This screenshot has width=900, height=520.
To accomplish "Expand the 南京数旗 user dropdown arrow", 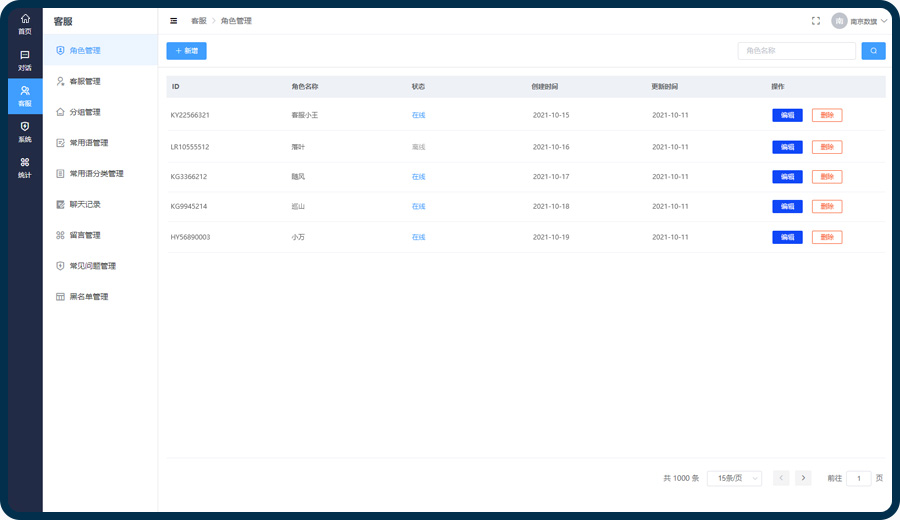I will coord(884,21).
